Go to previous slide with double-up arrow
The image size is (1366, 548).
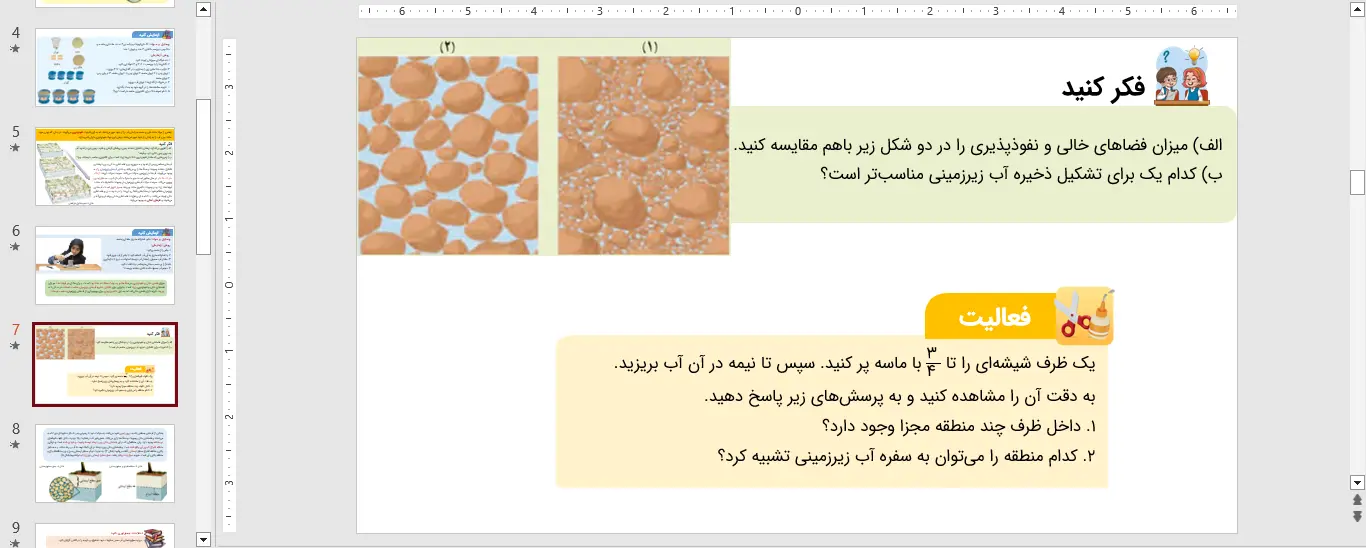click(x=1357, y=499)
